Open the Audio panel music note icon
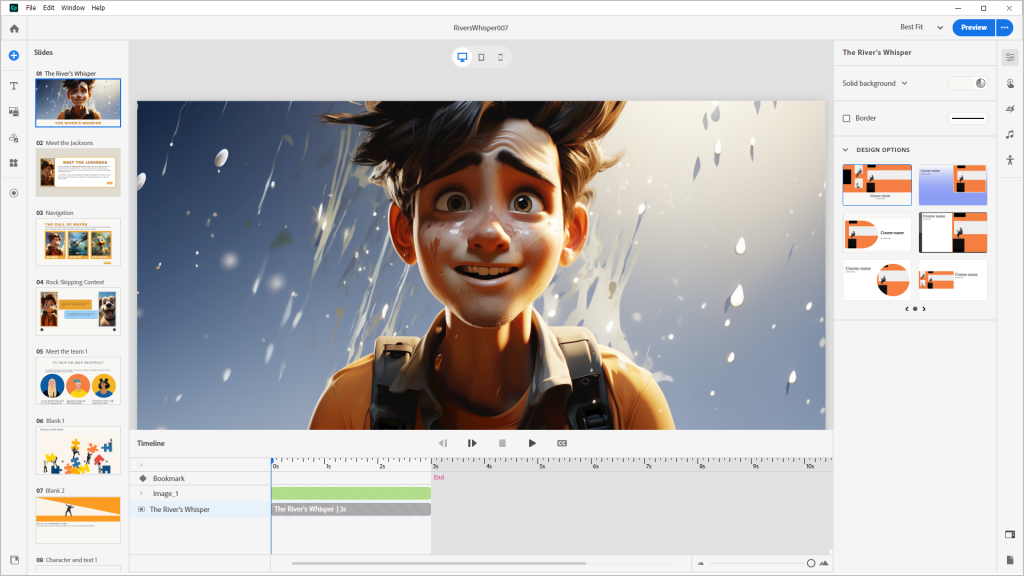The width and height of the screenshot is (1024, 576). point(1010,134)
